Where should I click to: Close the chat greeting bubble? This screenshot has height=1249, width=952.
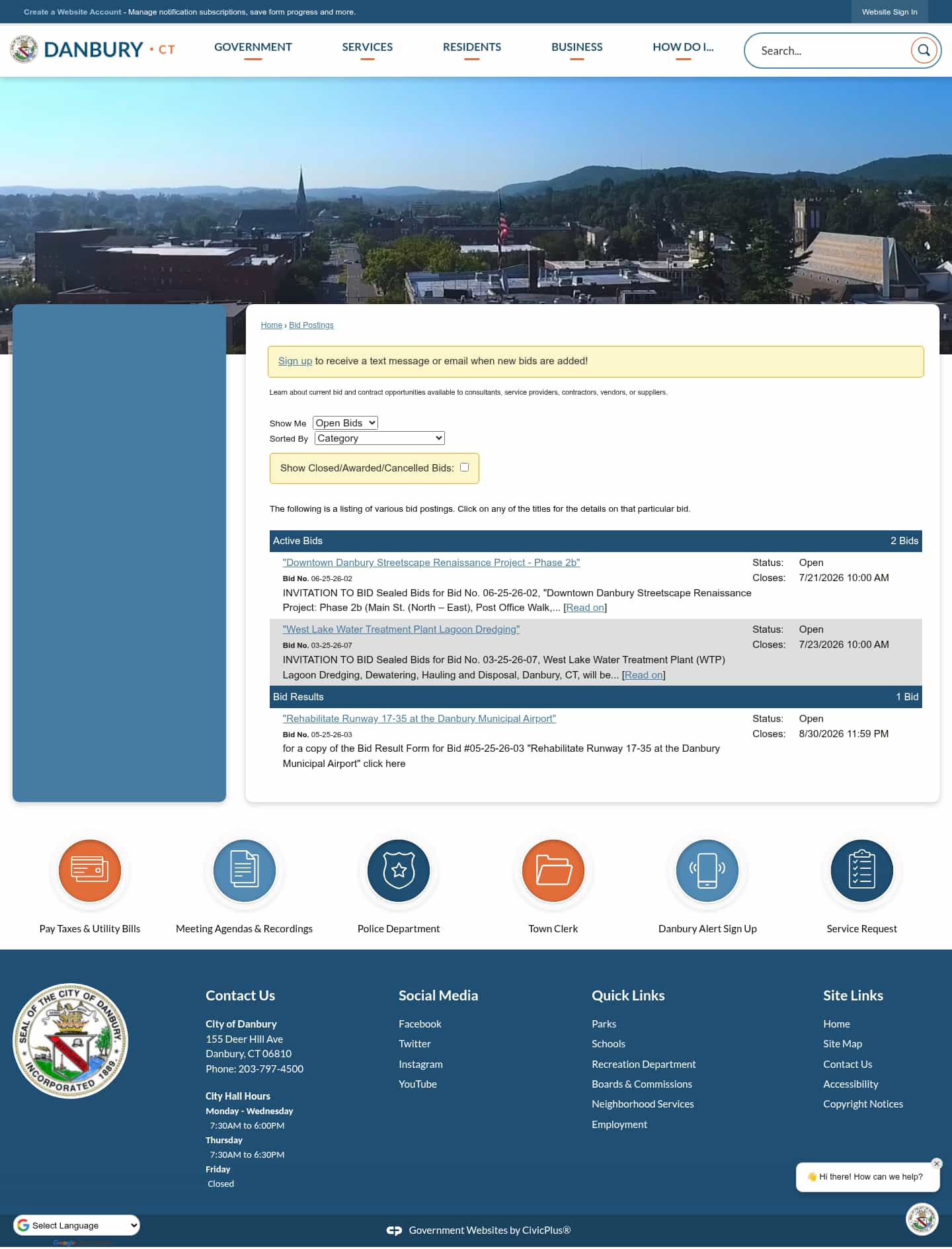pos(936,1164)
